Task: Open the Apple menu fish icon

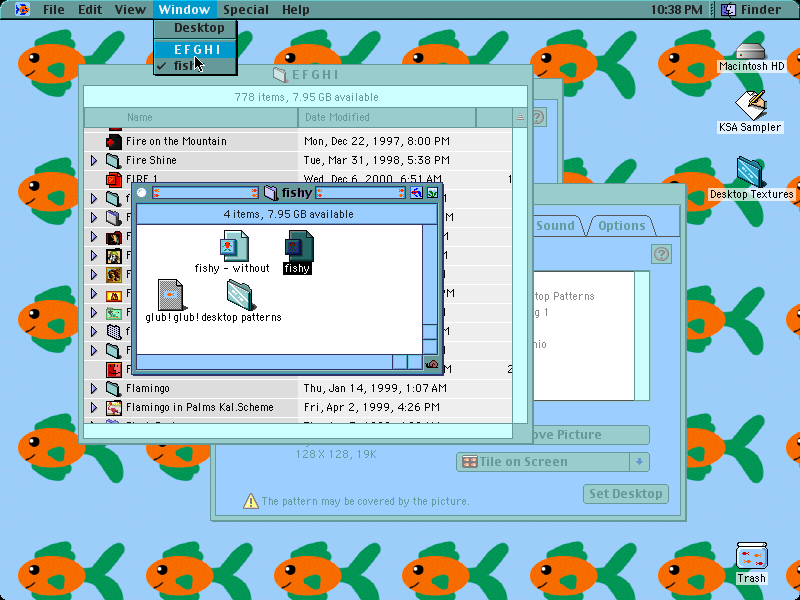Action: click(22, 9)
